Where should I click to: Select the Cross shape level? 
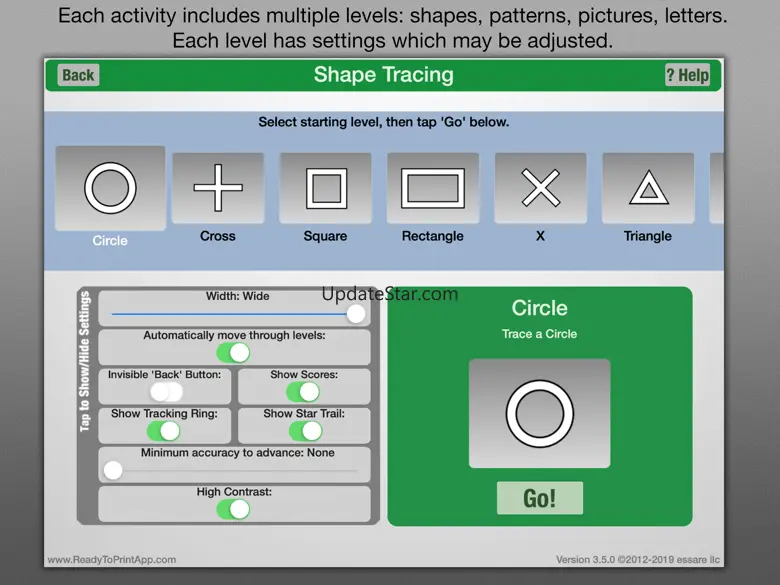coord(218,188)
